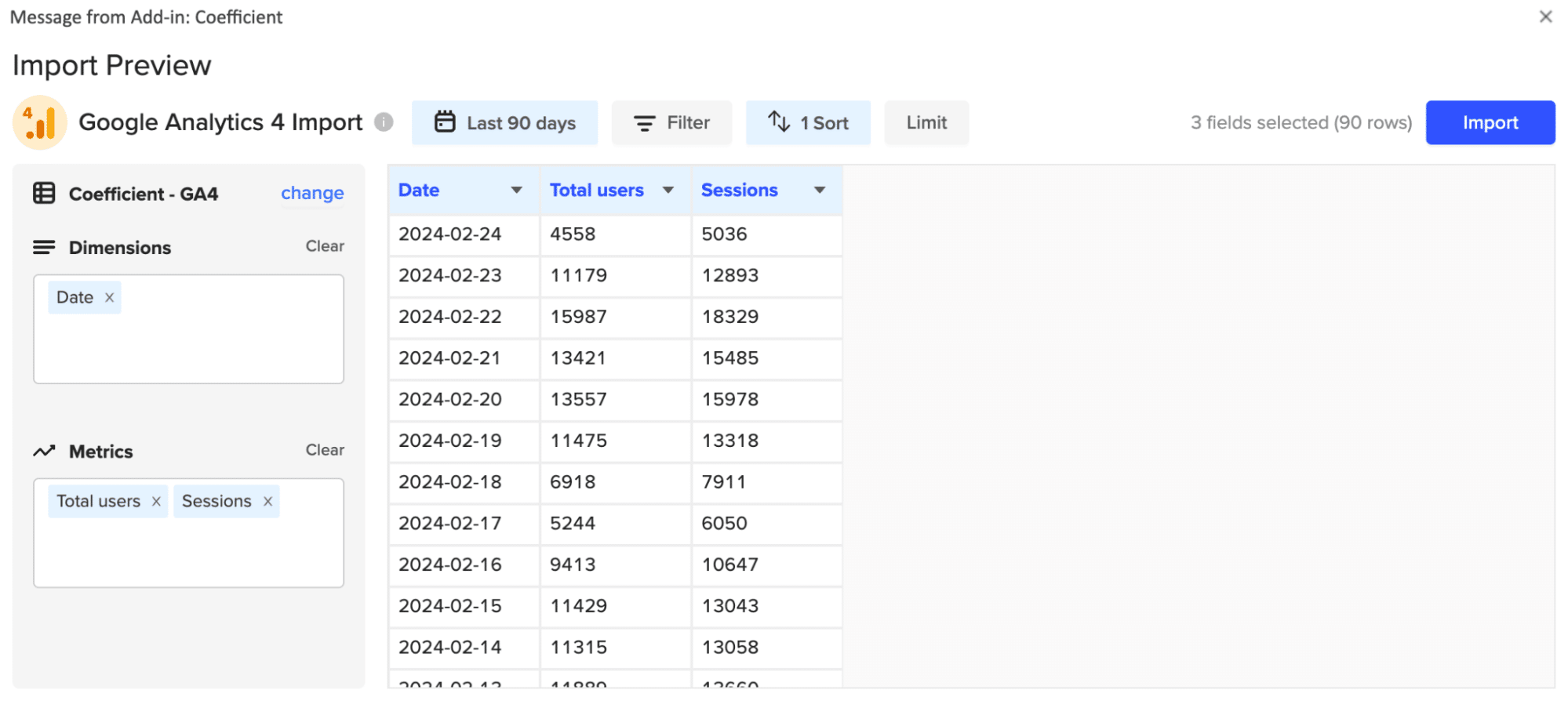Select the cell with 5036 sessions
Image resolution: width=1568 pixels, height=708 pixels.
(766, 234)
